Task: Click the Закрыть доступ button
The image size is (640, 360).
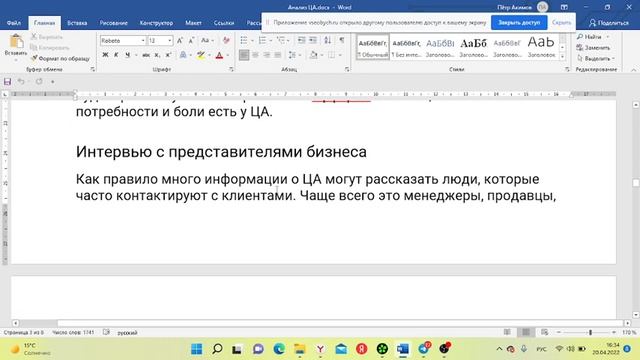Action: pos(519,22)
